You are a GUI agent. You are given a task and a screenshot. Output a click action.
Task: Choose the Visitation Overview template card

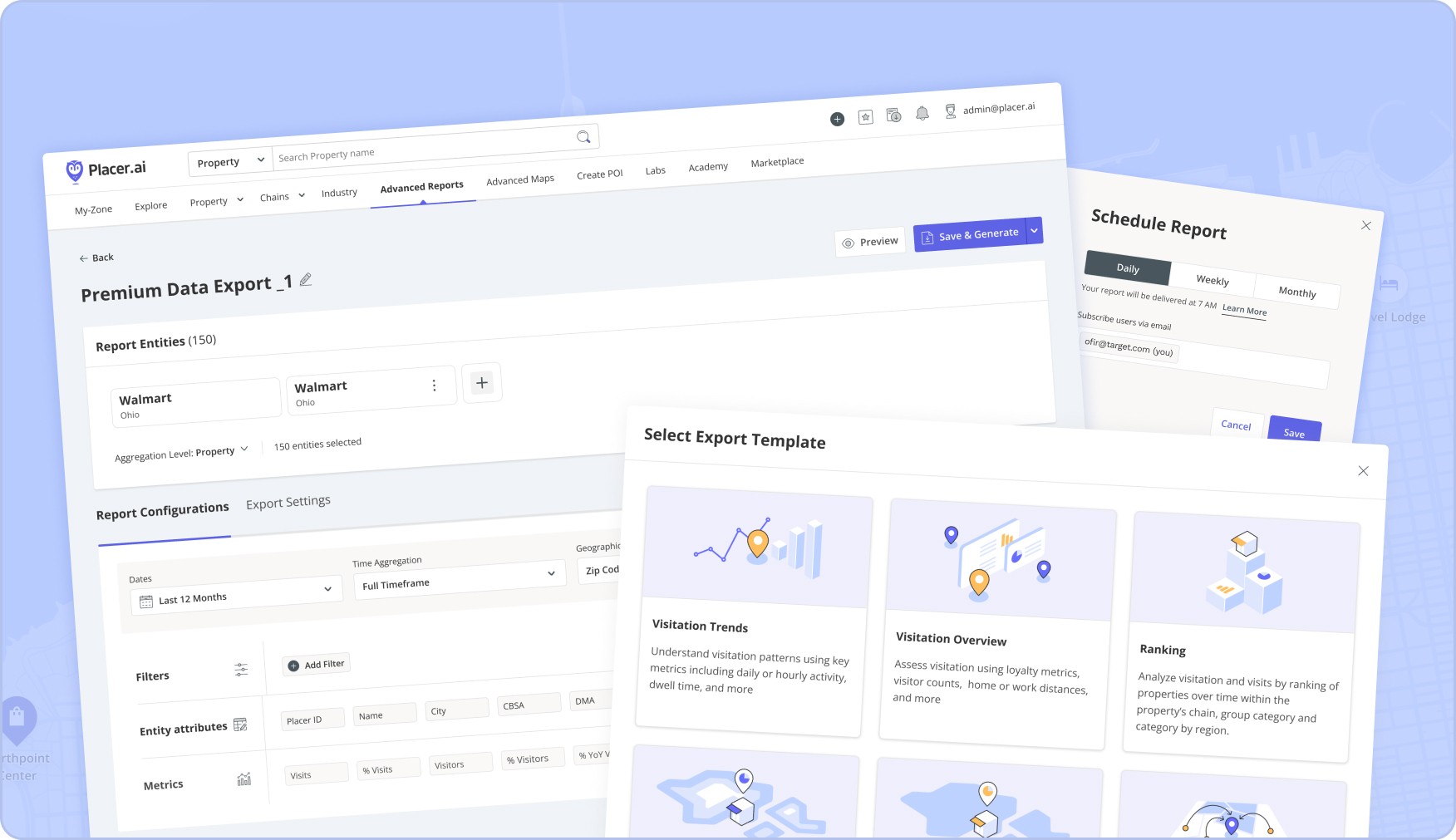(x=997, y=625)
